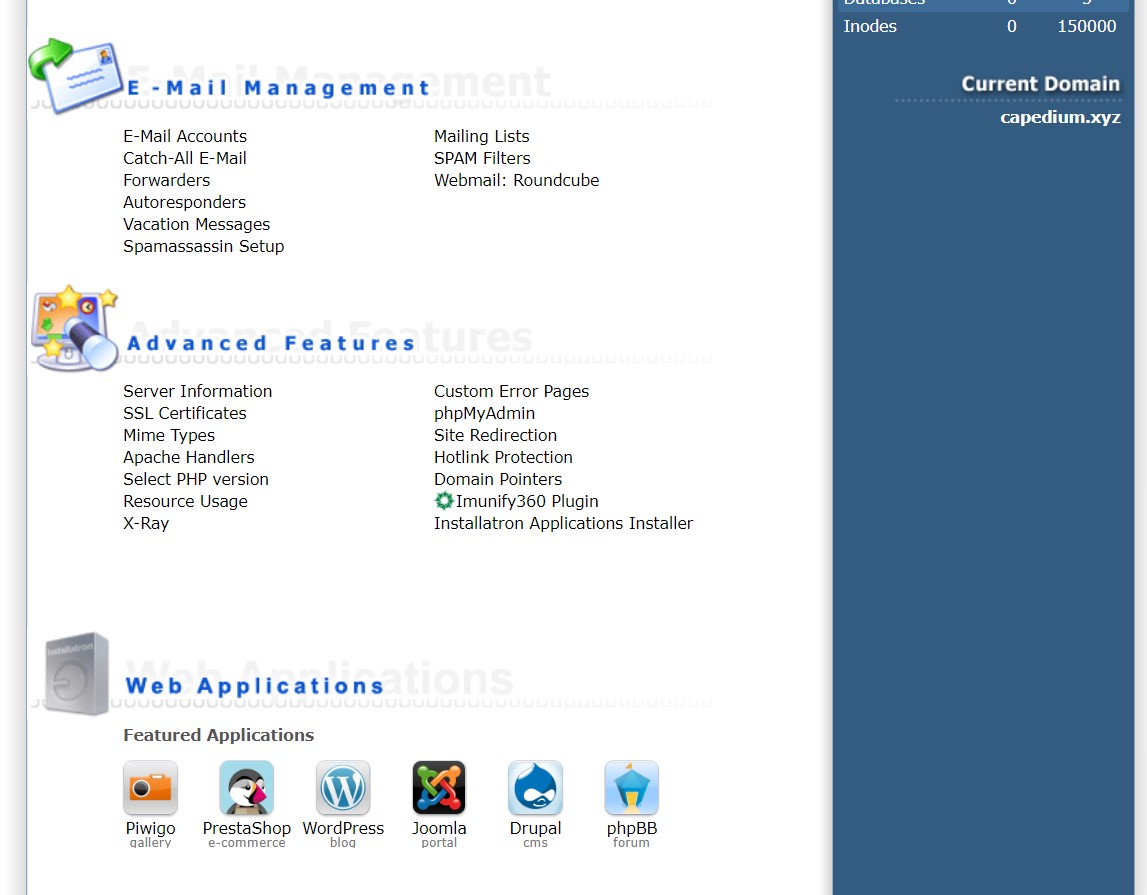
Task: Open SSL Certificates page
Action: [185, 413]
